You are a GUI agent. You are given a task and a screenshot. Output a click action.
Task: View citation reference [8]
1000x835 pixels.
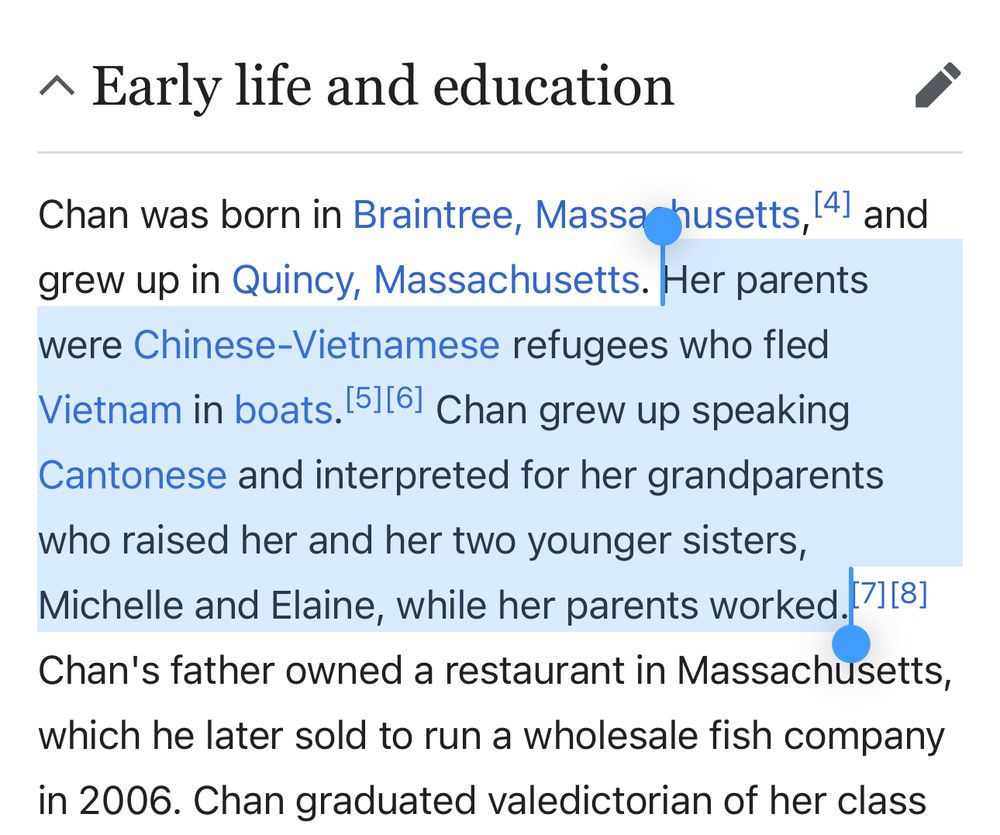coord(908,594)
